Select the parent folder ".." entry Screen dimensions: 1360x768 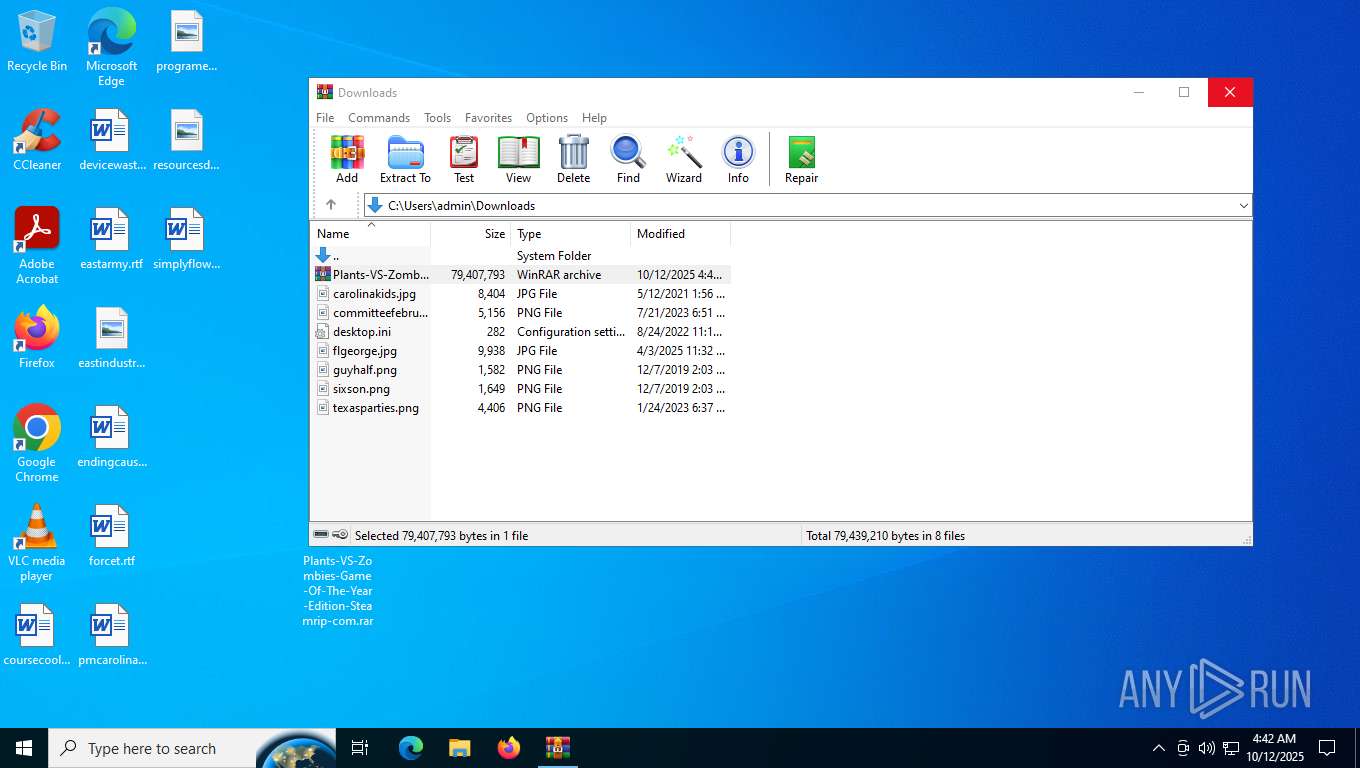tap(336, 256)
